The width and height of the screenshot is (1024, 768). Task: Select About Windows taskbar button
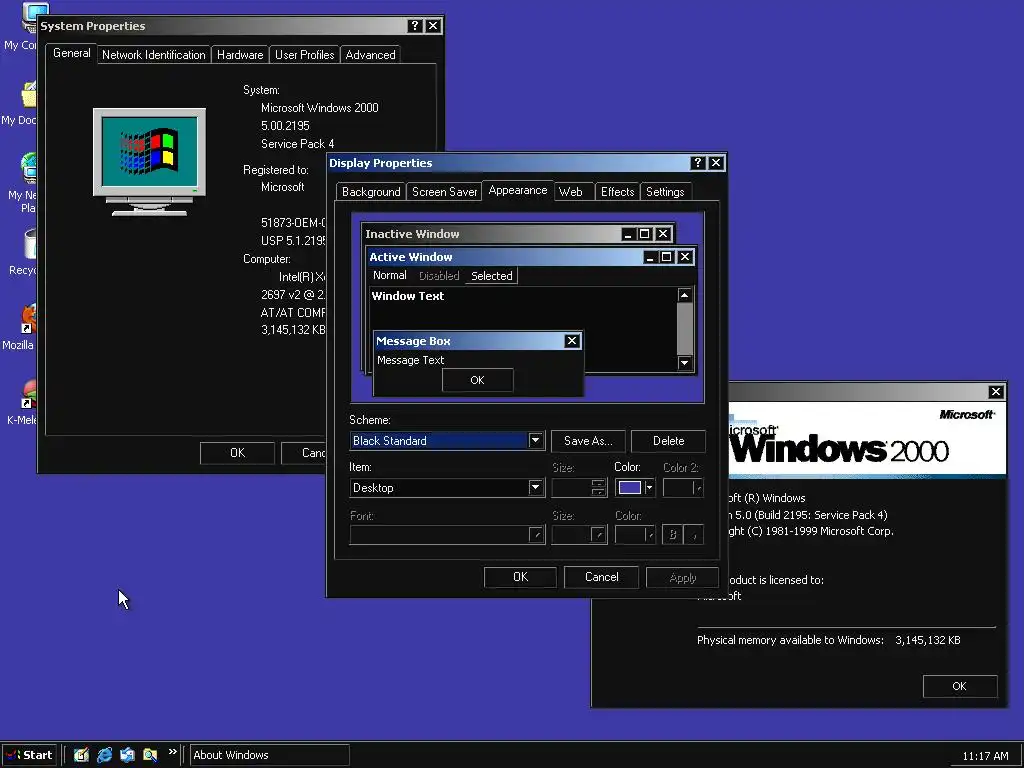(x=270, y=755)
